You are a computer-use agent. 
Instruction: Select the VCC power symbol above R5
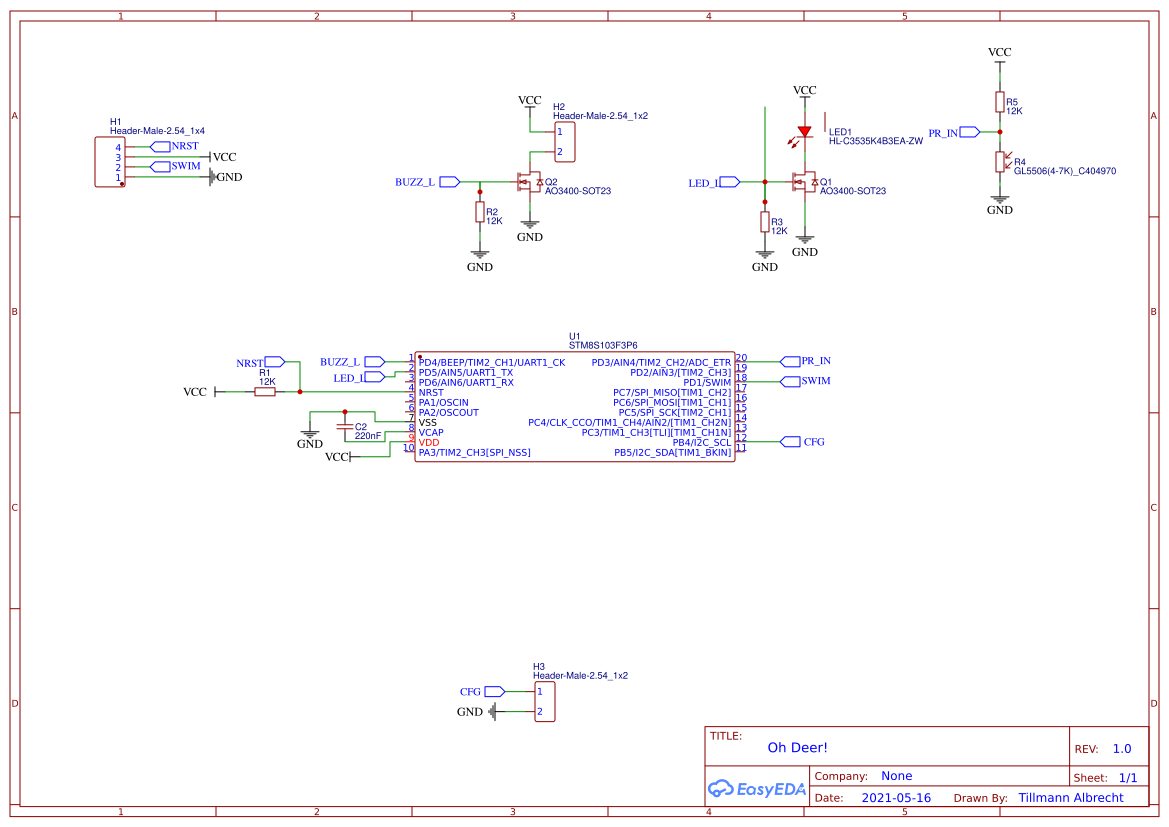1000,55
